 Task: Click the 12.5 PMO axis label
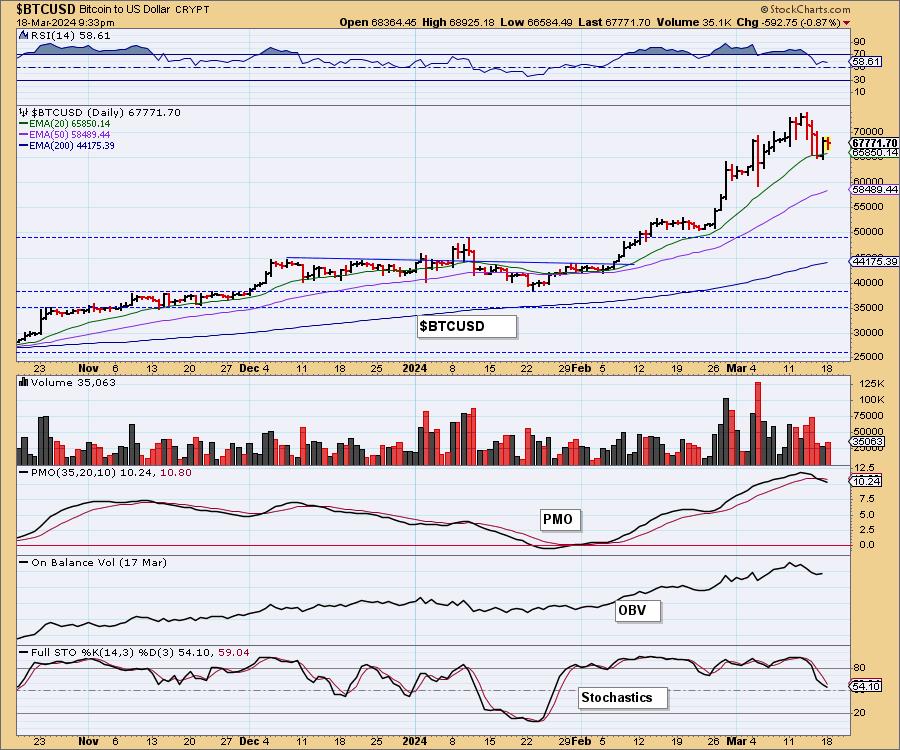pos(864,468)
